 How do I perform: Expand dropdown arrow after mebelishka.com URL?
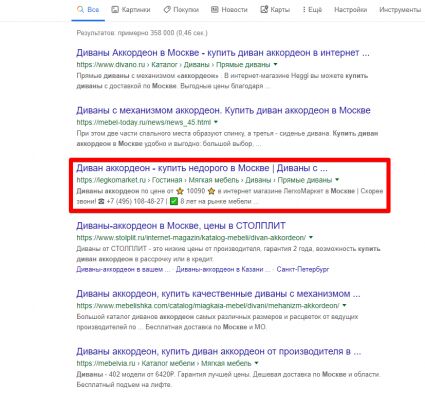click(344, 305)
